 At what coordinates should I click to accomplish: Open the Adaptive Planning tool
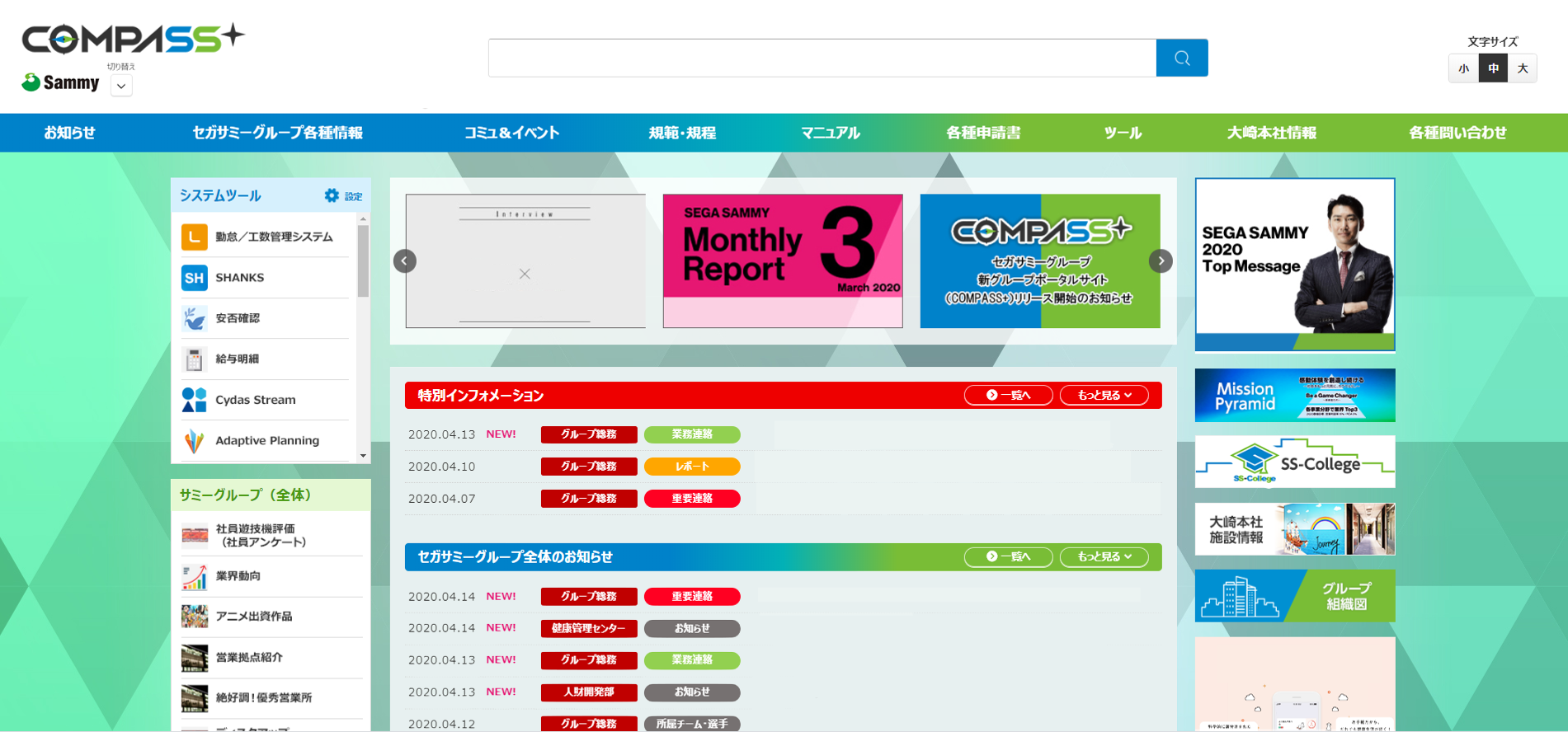pyautogui.click(x=194, y=441)
